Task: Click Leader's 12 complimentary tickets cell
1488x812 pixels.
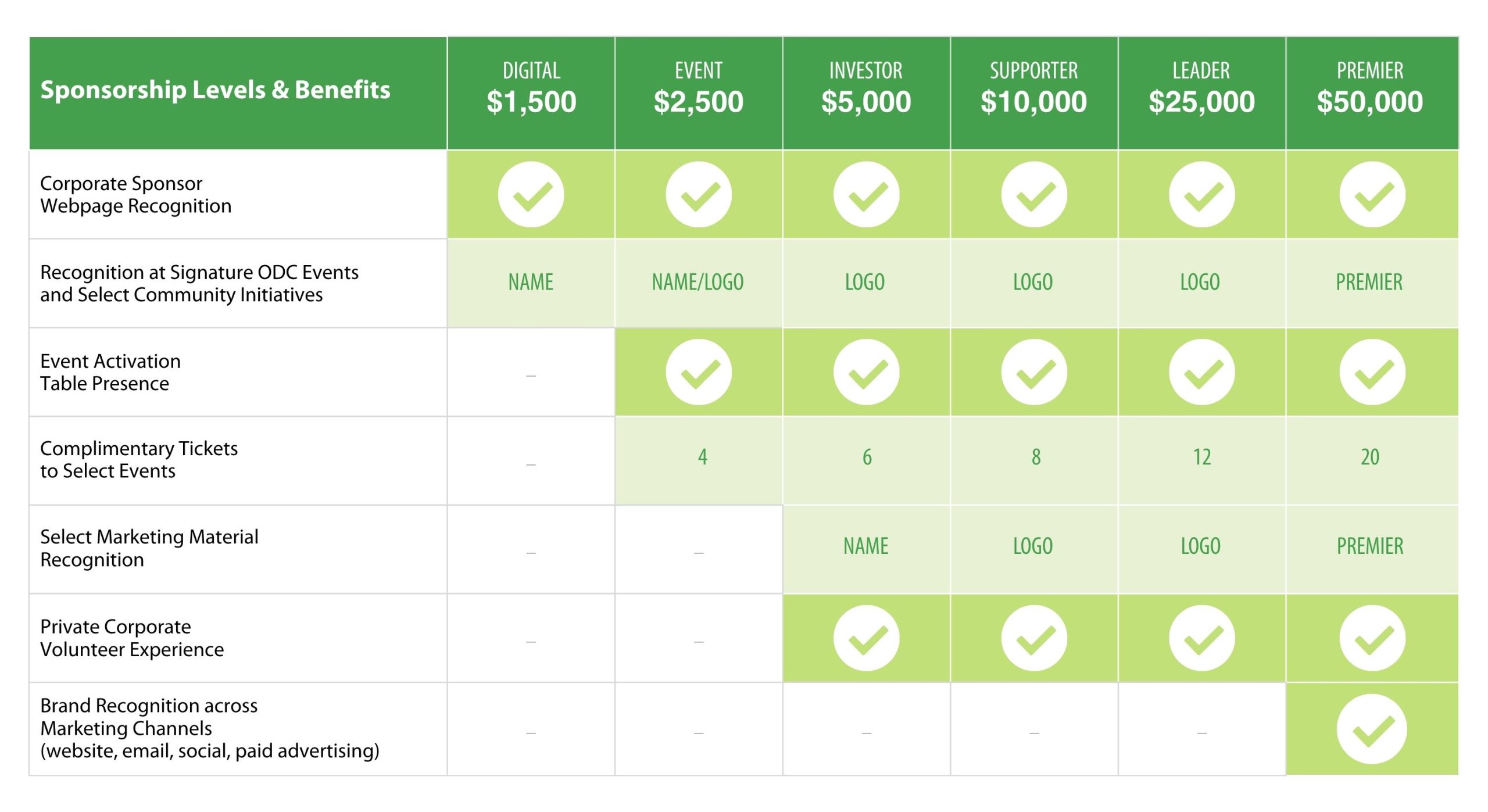Action: (x=1202, y=457)
